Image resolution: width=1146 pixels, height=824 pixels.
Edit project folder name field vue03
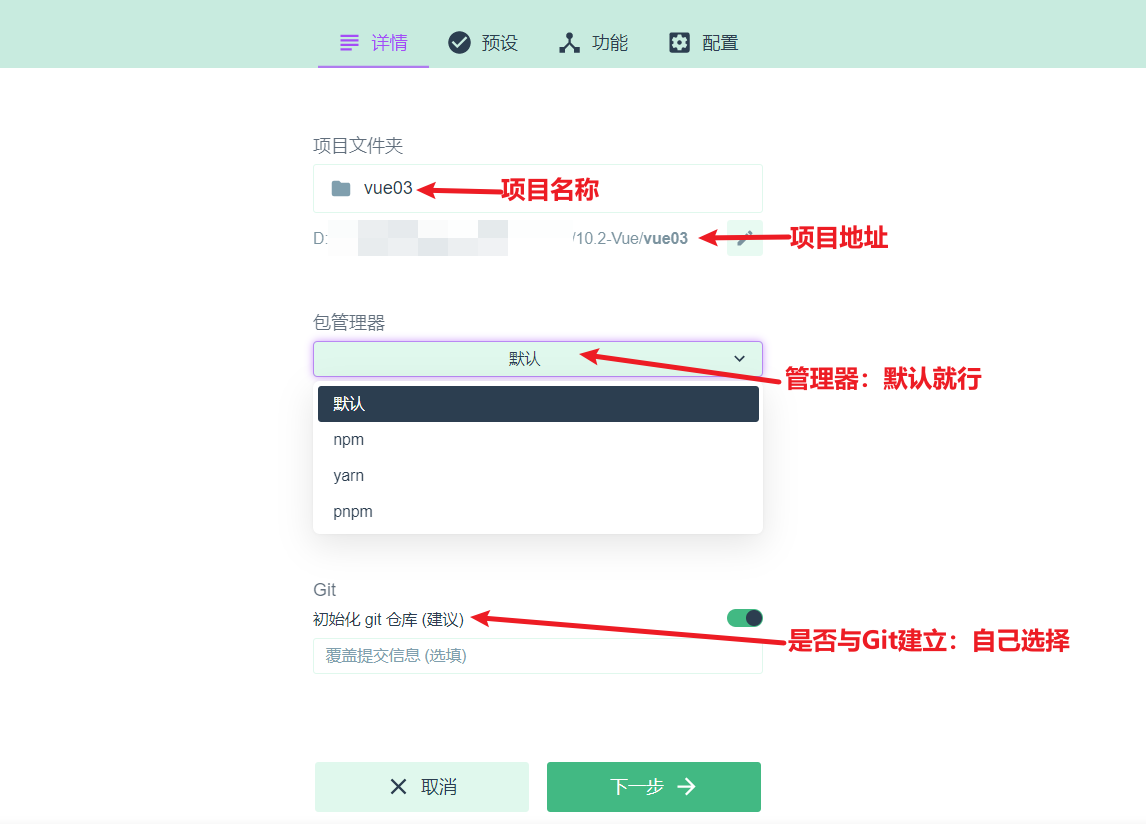(537, 189)
